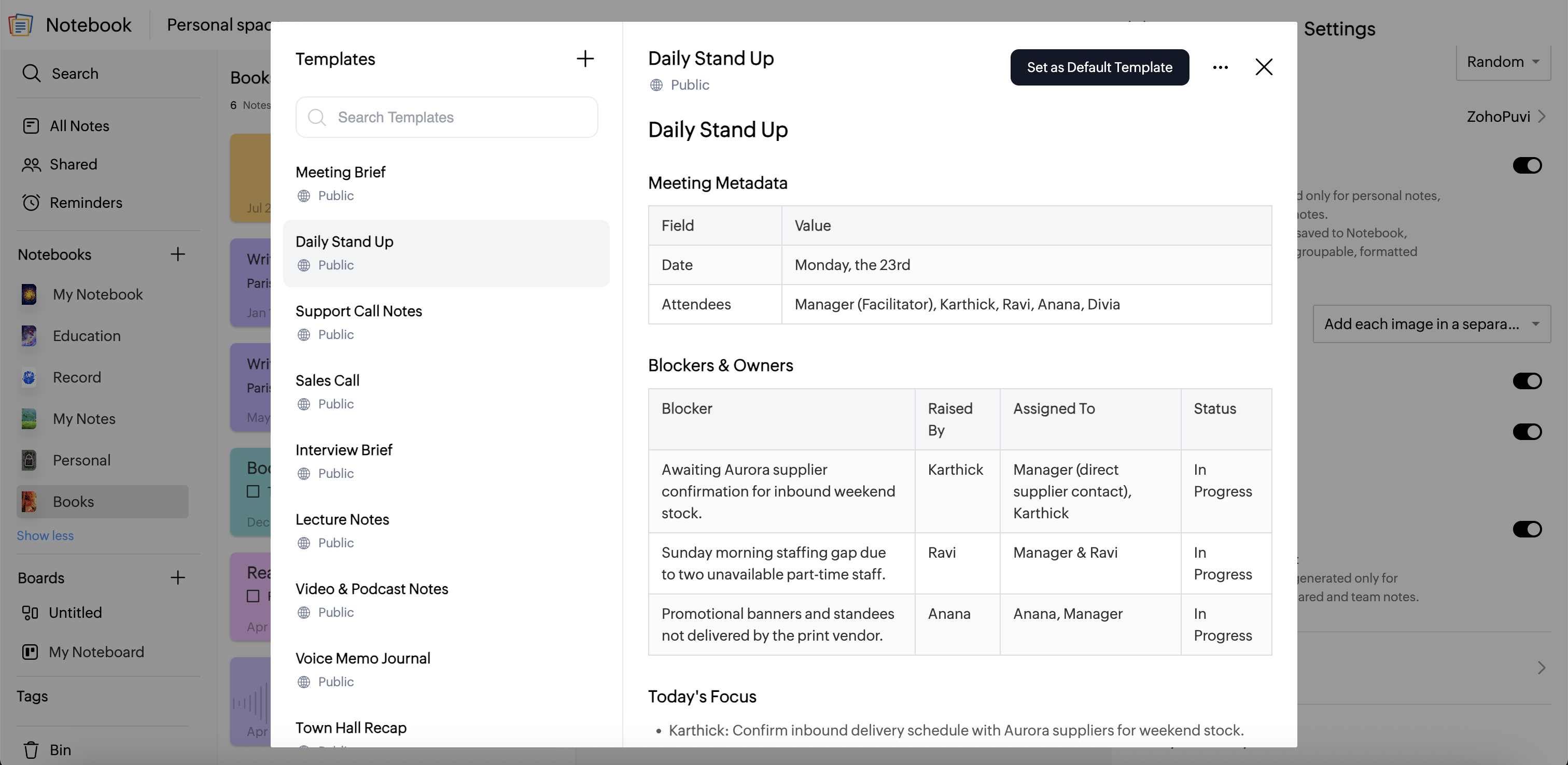Open the Books notebook
The width and height of the screenshot is (1568, 765).
[x=102, y=502]
